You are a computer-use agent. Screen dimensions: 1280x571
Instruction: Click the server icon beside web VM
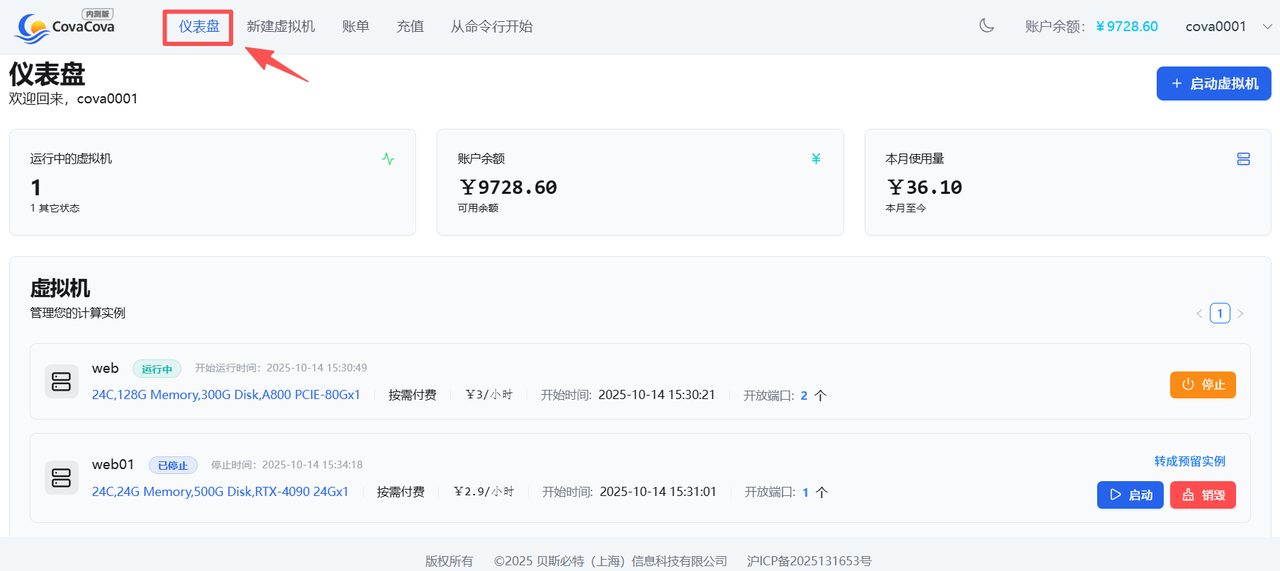62,381
